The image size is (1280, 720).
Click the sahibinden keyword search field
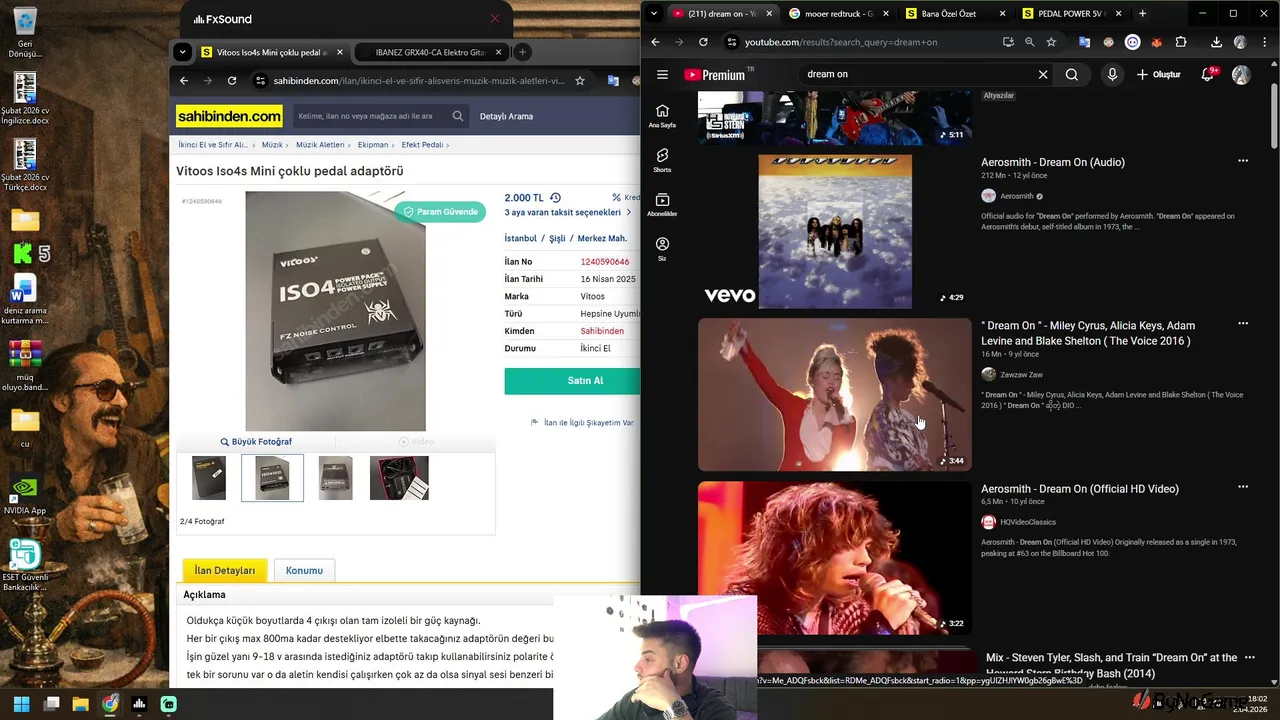(x=368, y=116)
